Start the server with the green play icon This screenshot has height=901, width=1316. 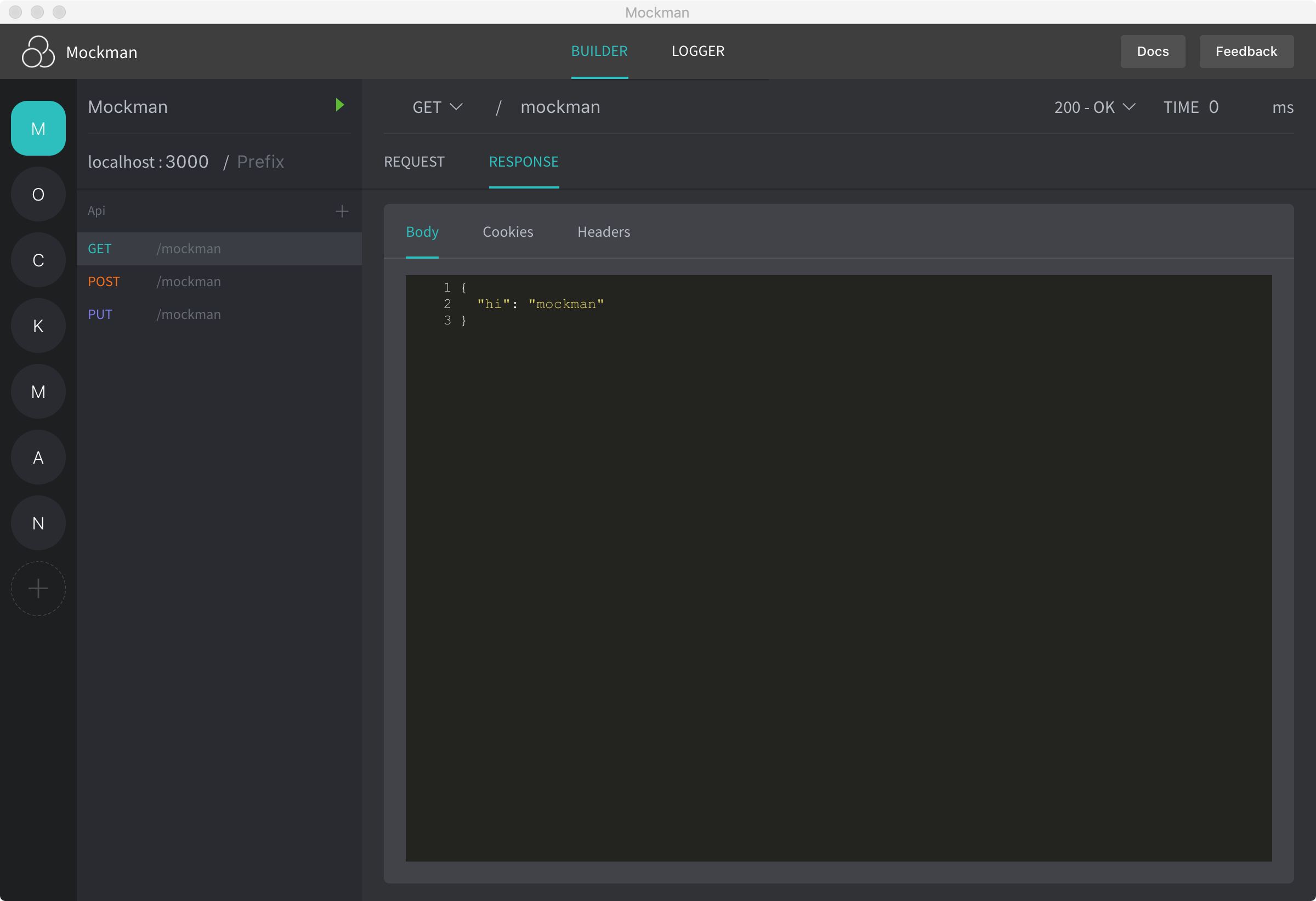click(x=340, y=105)
